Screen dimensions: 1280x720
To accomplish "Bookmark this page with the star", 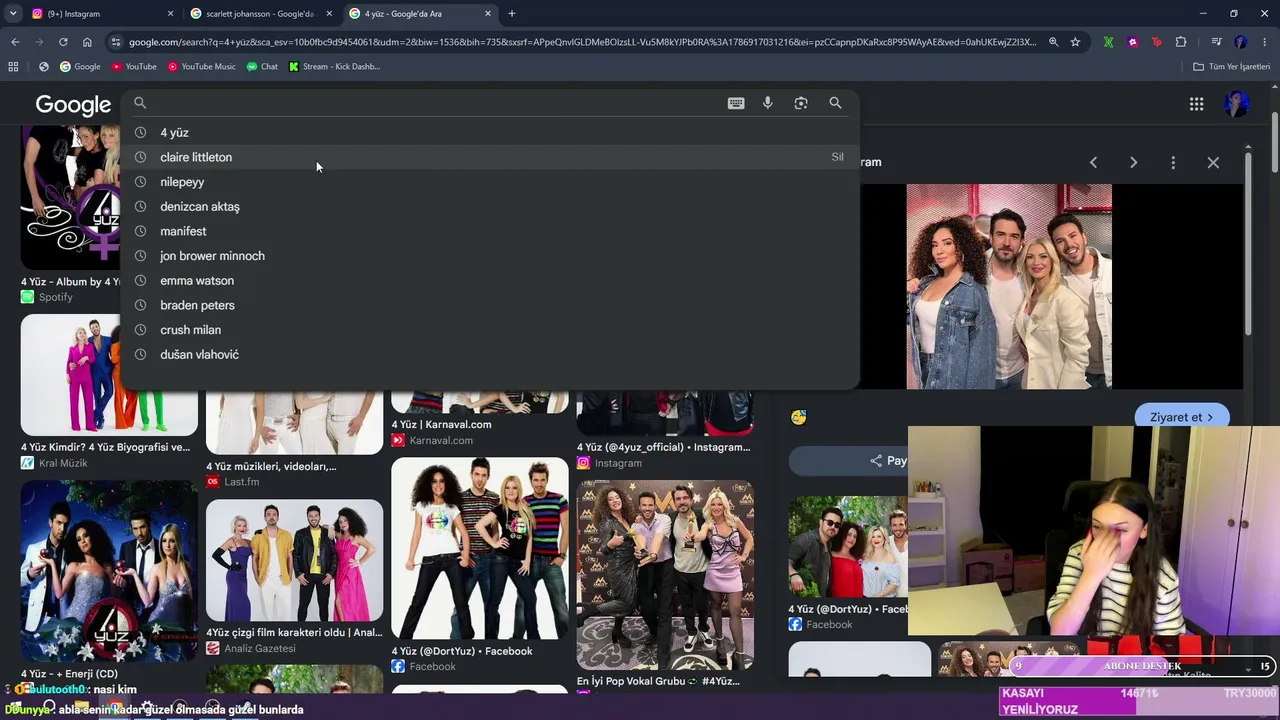I will (x=1075, y=42).
